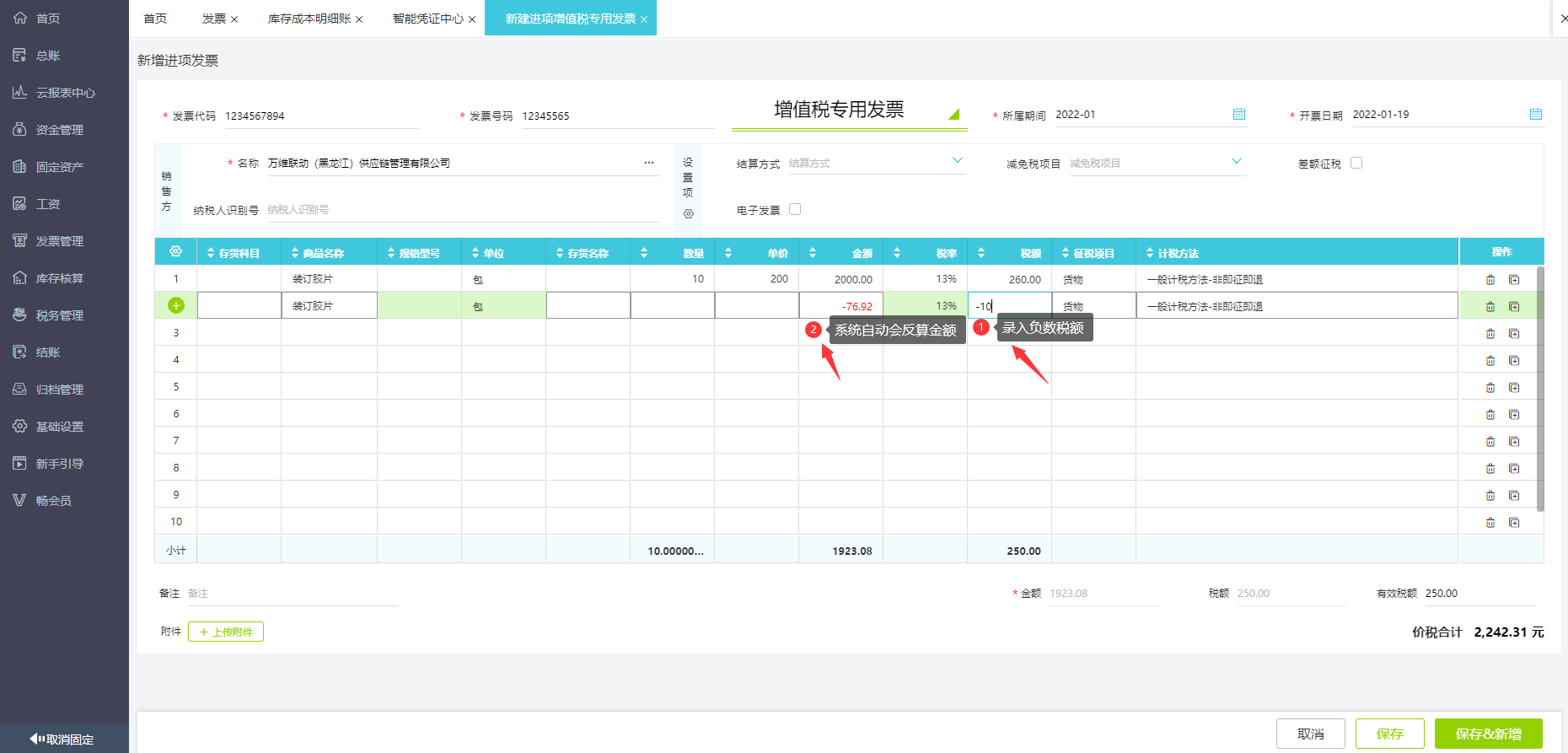
Task: Open invoice type selector on 增值税专用发票
Action: tap(953, 114)
